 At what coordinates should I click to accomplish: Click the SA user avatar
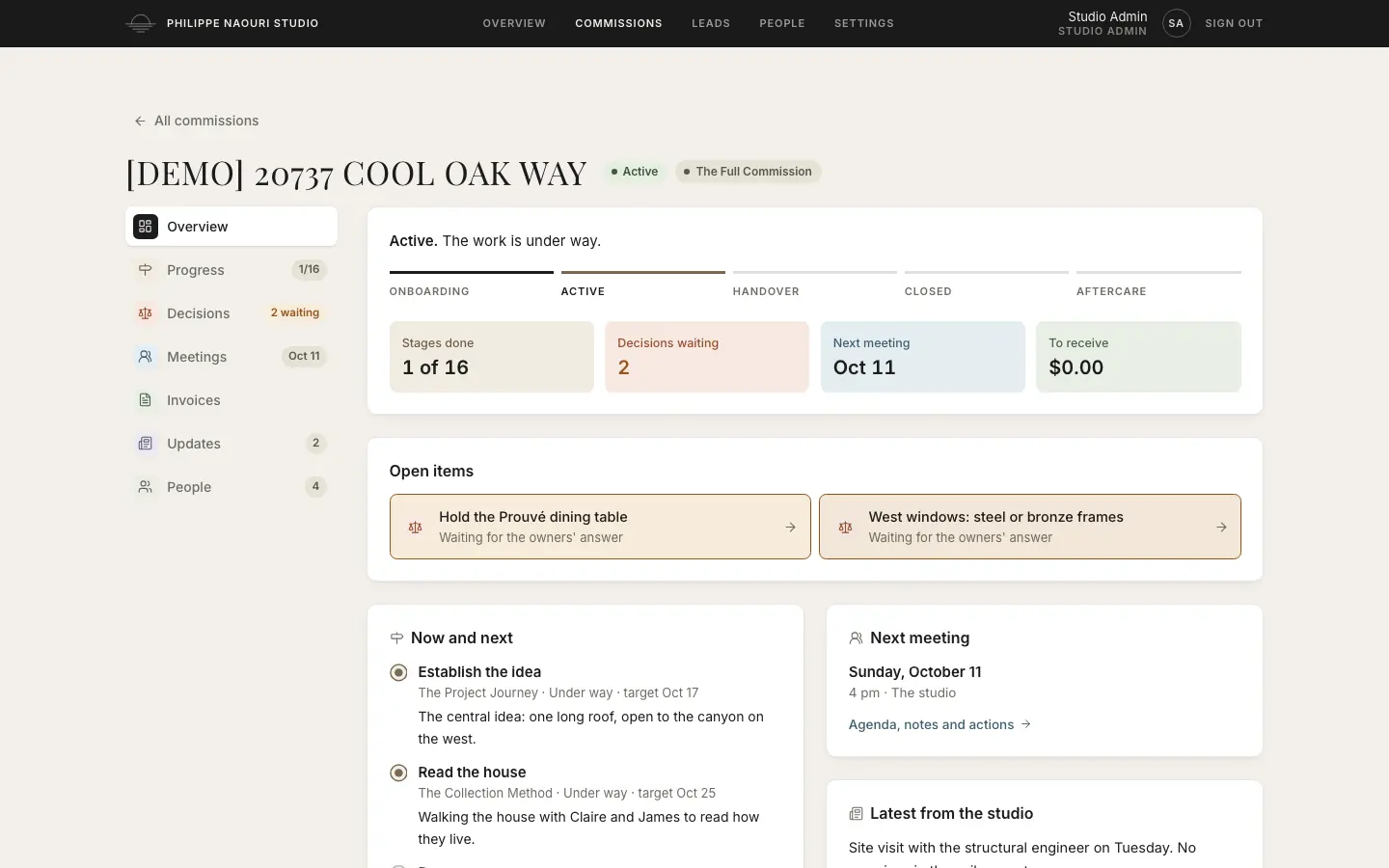[1176, 23]
